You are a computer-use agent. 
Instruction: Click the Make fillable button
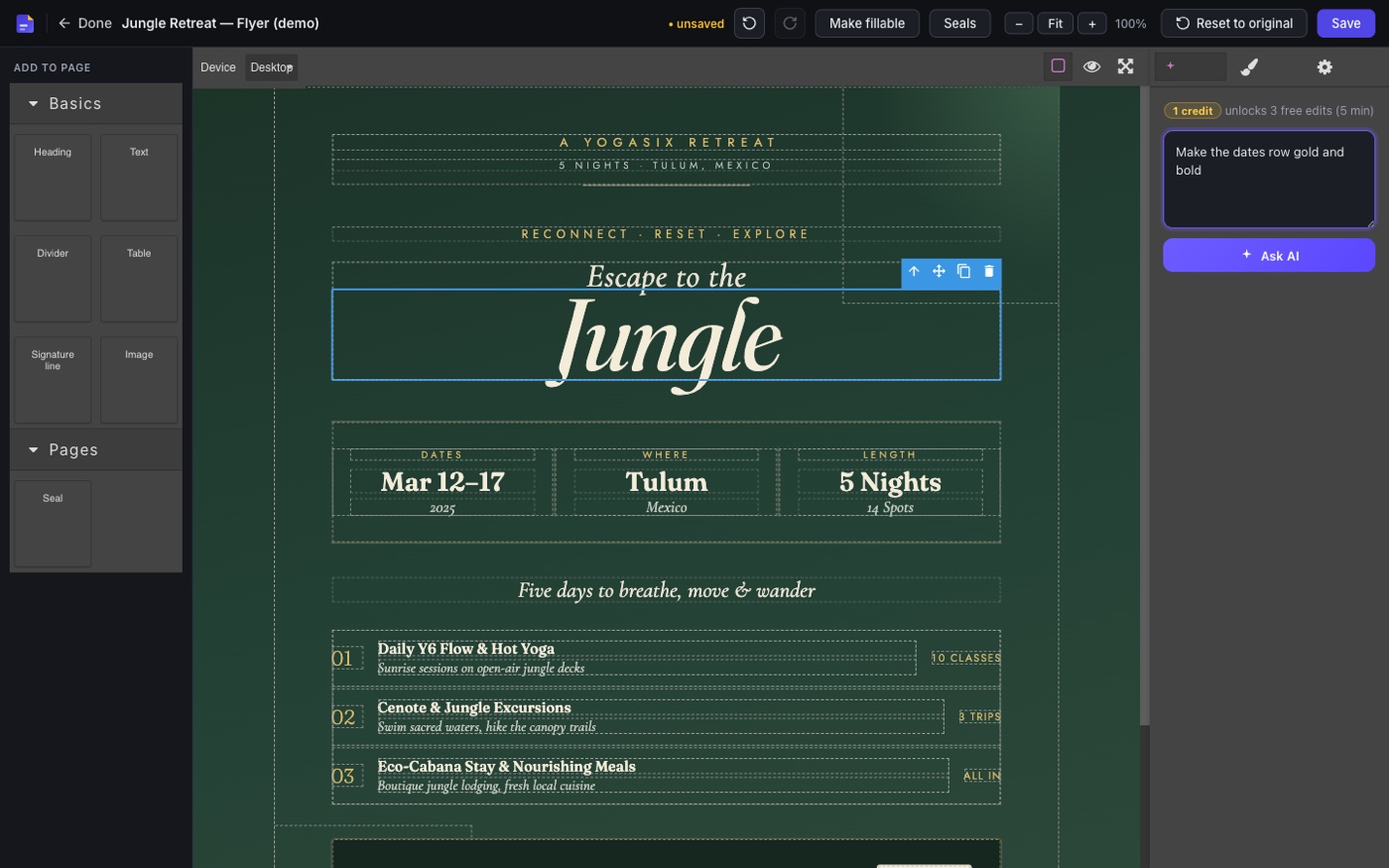click(x=867, y=23)
